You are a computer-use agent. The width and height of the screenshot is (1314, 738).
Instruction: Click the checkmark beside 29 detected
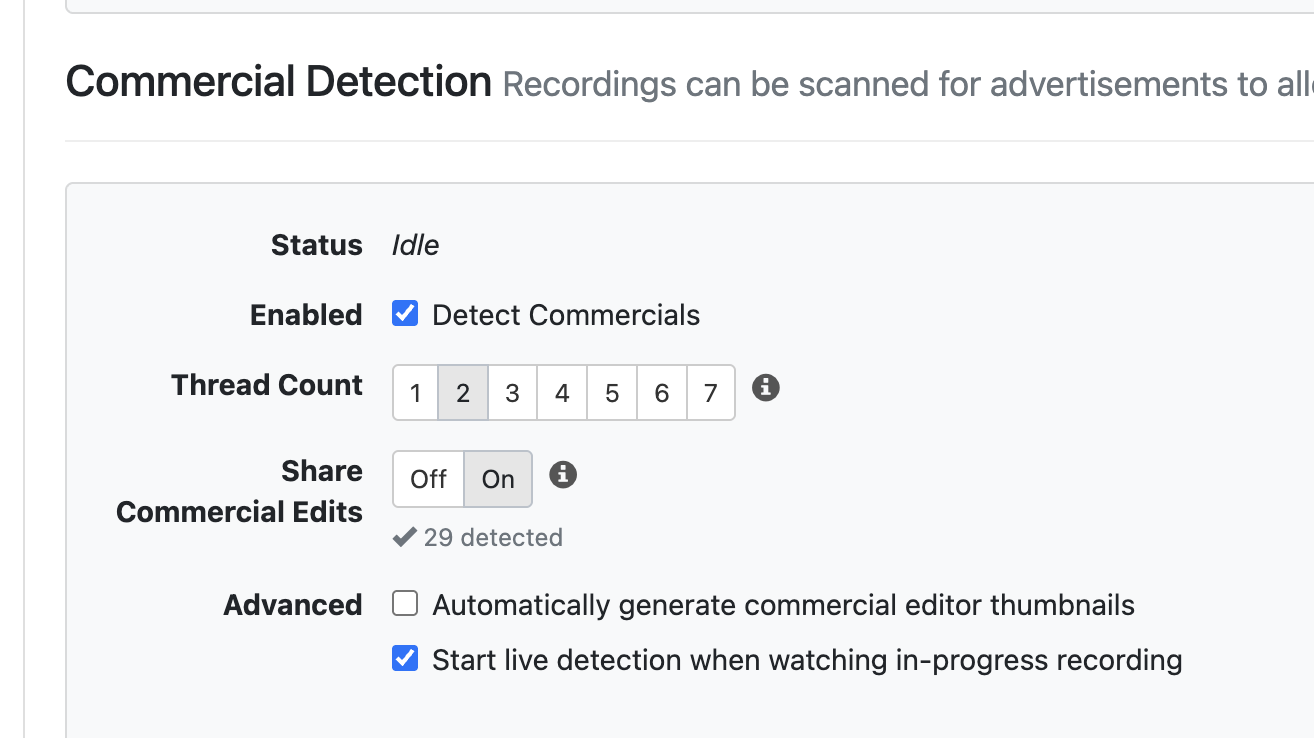pos(404,538)
